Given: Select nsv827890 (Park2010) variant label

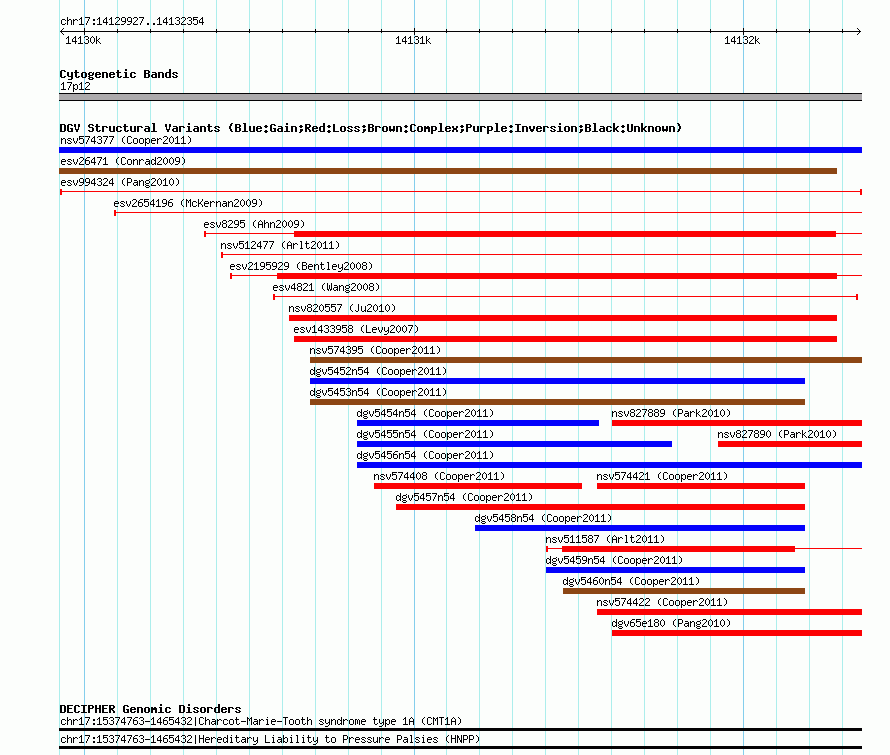Looking at the screenshot, I should tap(777, 434).
